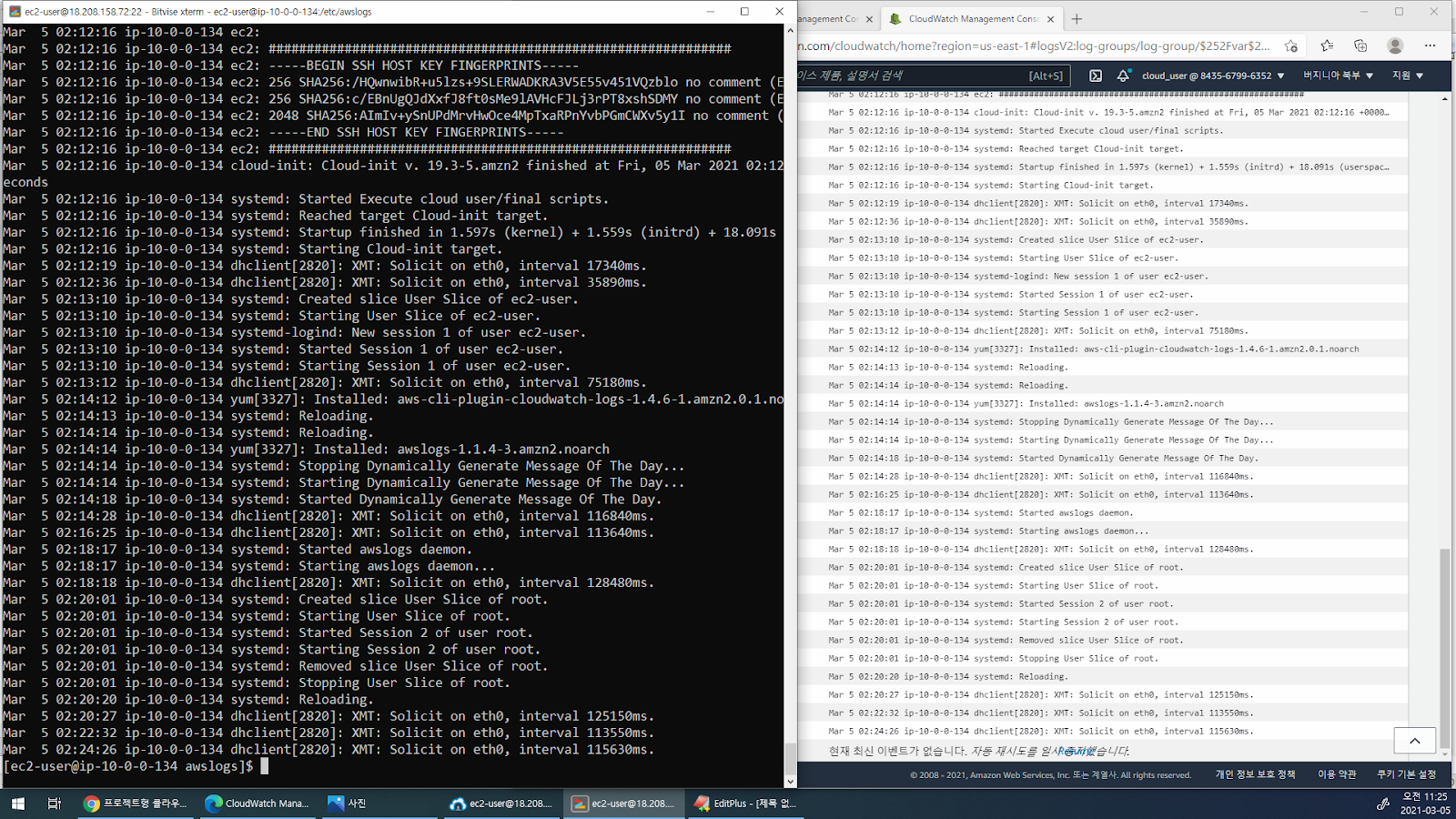1456x819 pixels.
Task: Expand the cloud_user account menu
Action: 1213,76
